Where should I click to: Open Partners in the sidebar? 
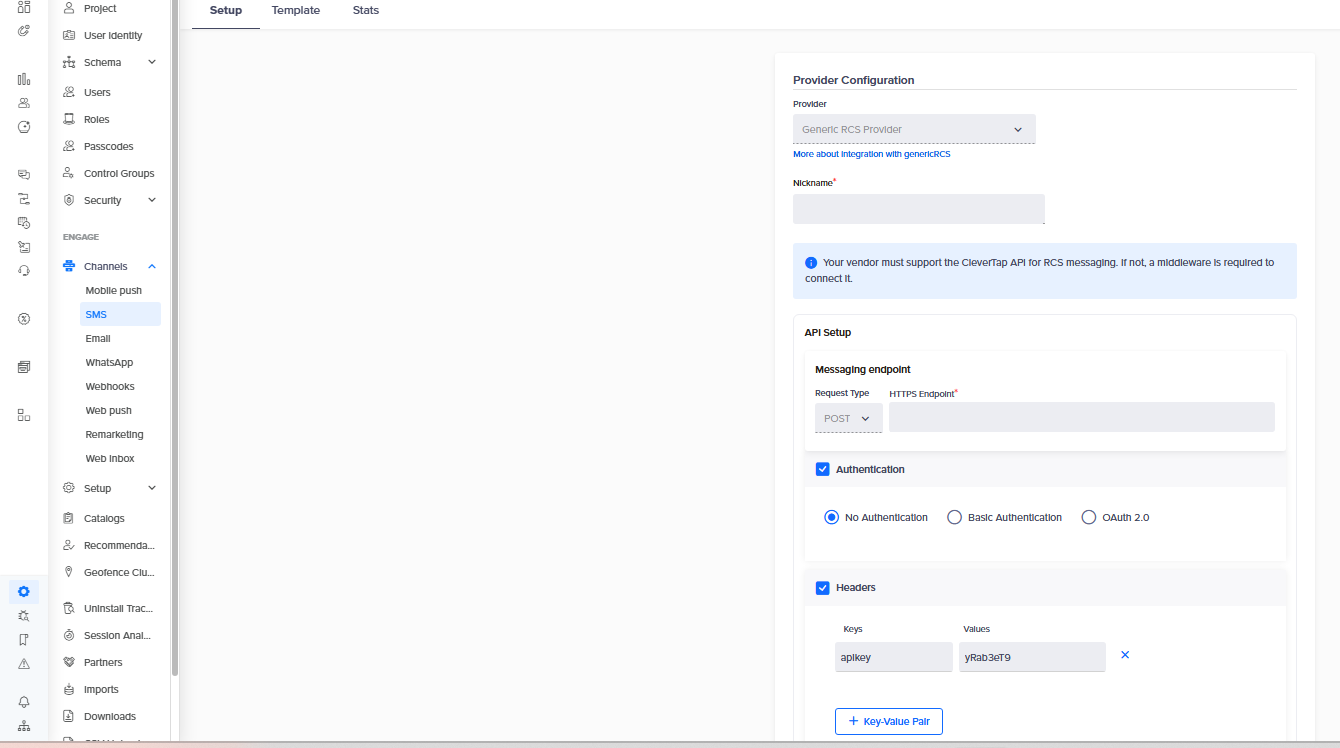pyautogui.click(x=103, y=662)
